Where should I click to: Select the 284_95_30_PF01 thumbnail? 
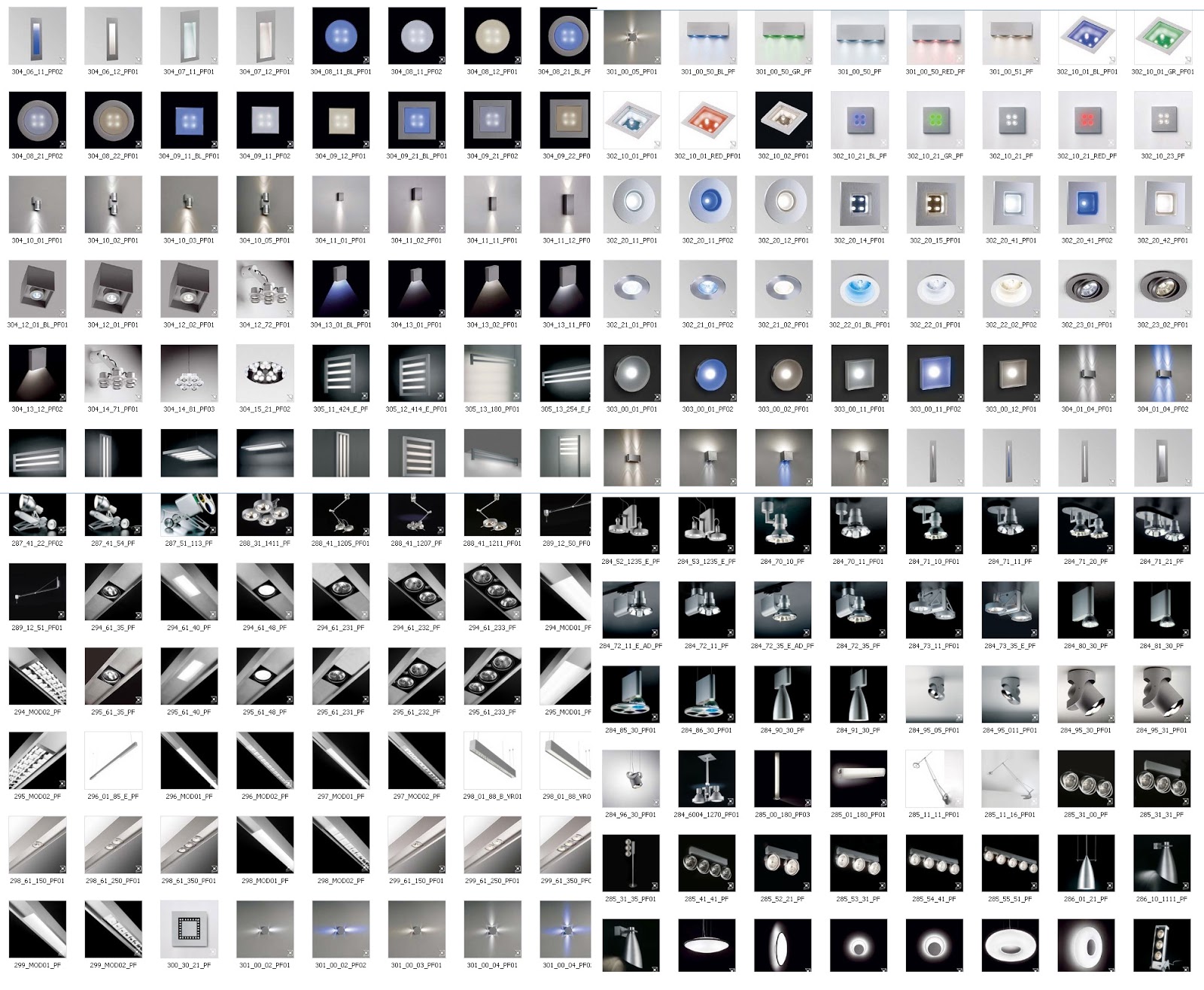[1087, 693]
